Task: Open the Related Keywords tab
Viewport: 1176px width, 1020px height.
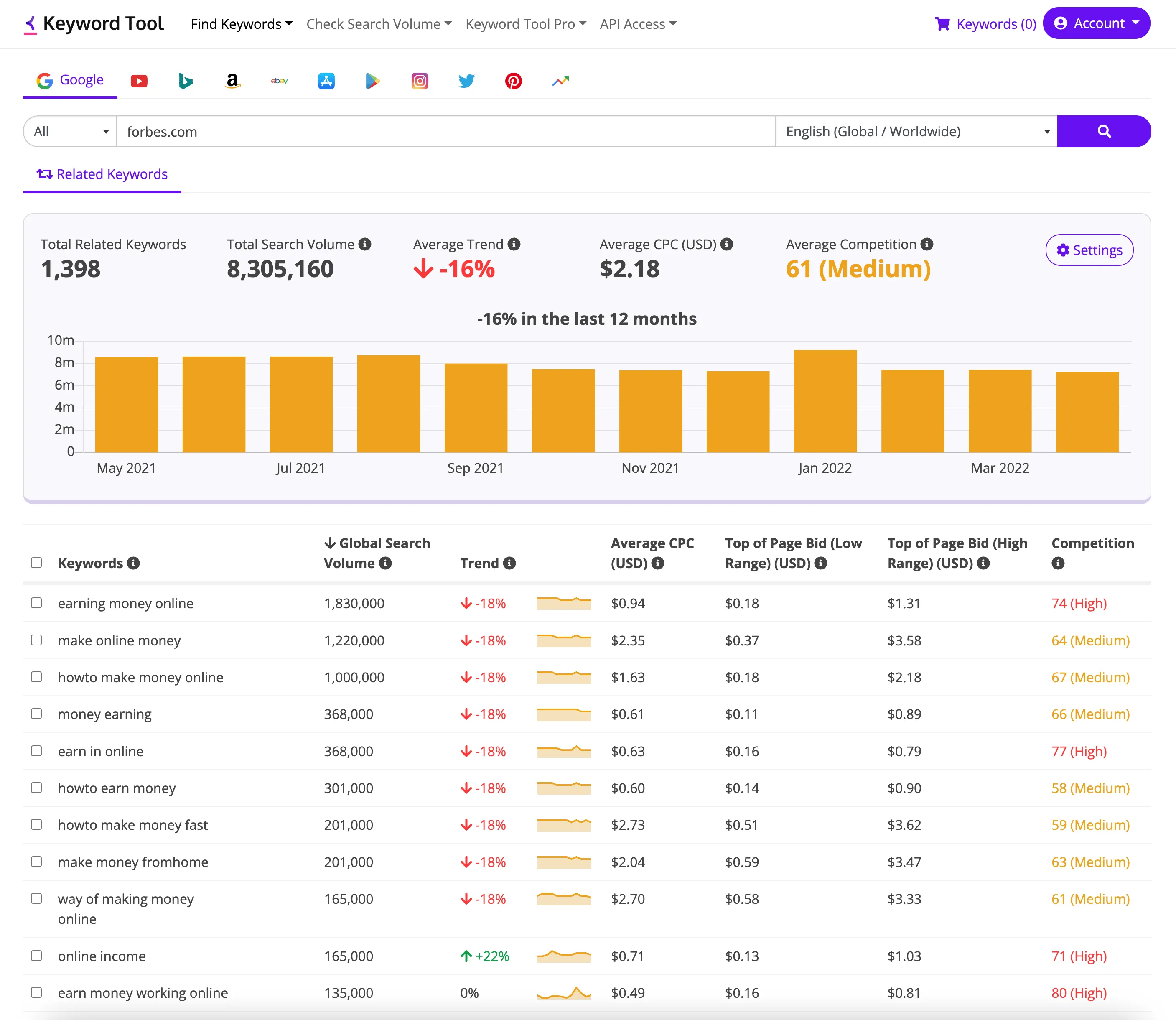Action: tap(102, 174)
